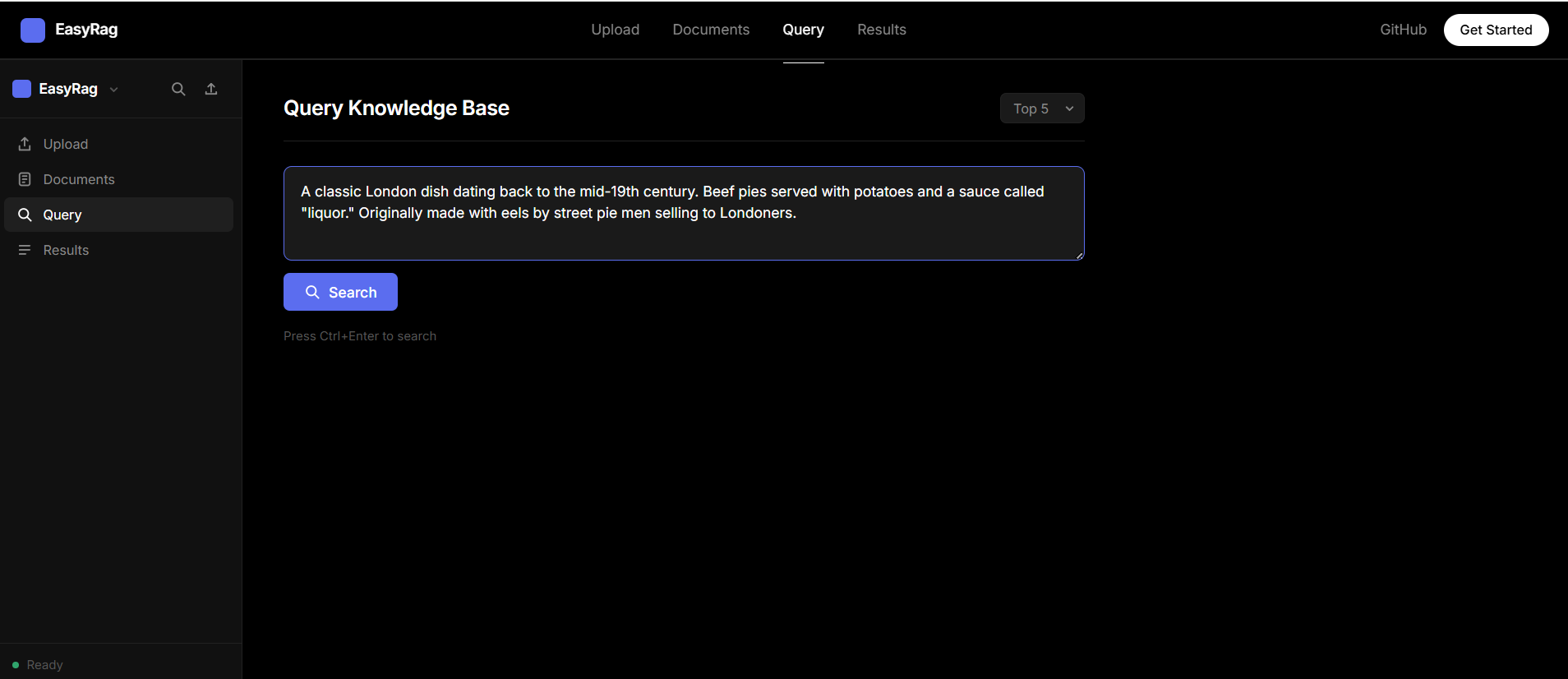Click the purple EasyRag workspace icon in sidebar
1568x679 pixels.
tap(22, 89)
